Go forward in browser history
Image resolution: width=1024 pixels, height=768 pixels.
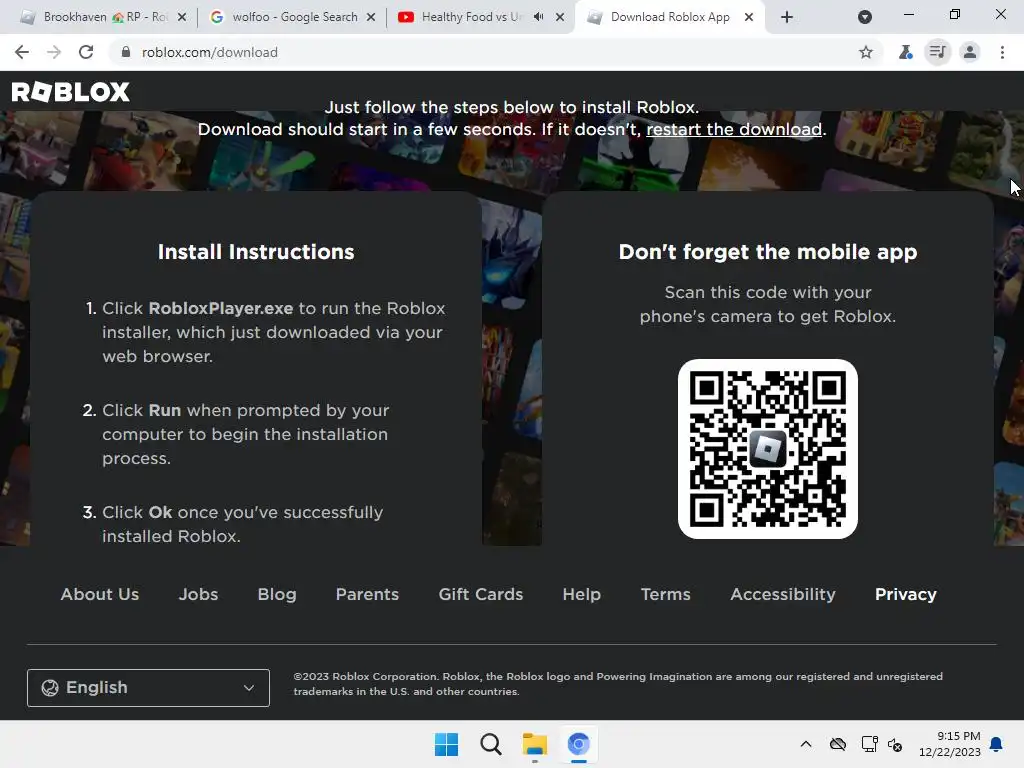click(x=54, y=52)
